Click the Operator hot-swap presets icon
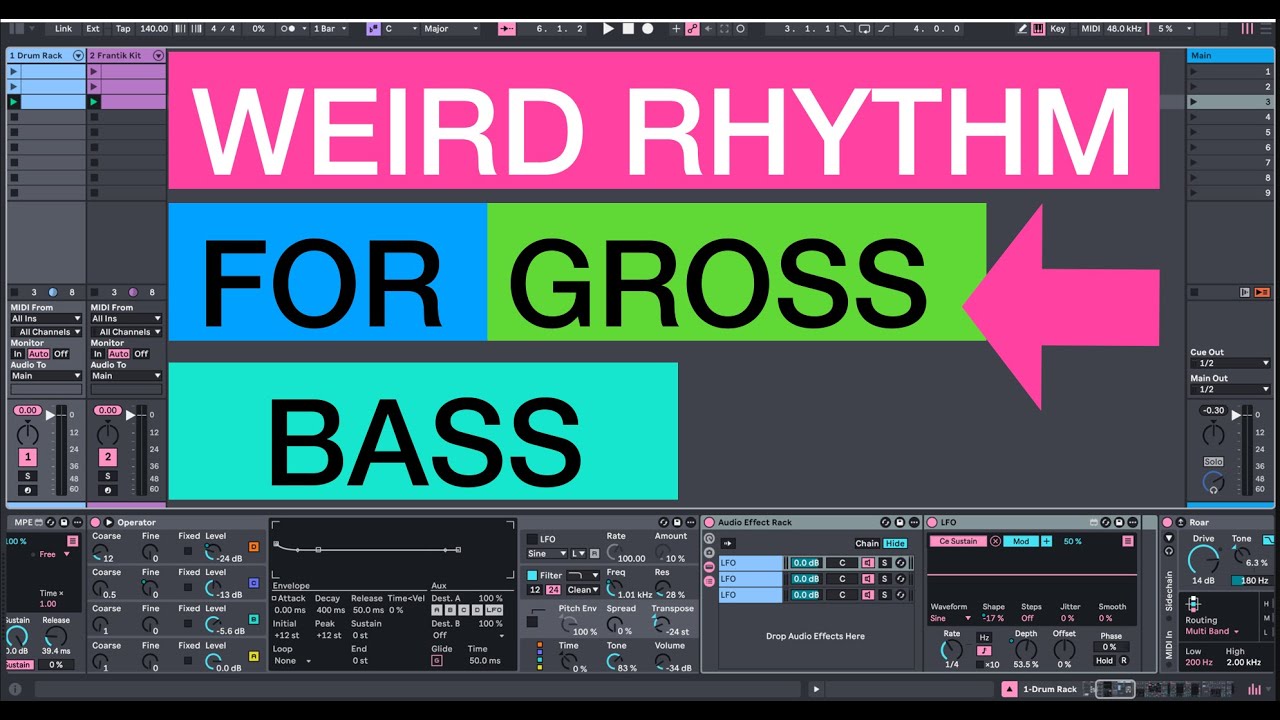Screen dimensions: 1280x720 [663, 522]
